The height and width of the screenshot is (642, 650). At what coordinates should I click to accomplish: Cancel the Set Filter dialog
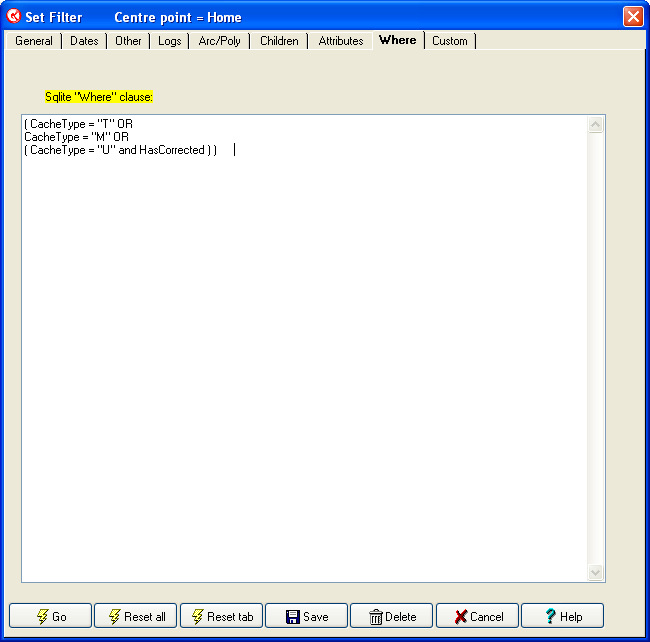point(478,616)
